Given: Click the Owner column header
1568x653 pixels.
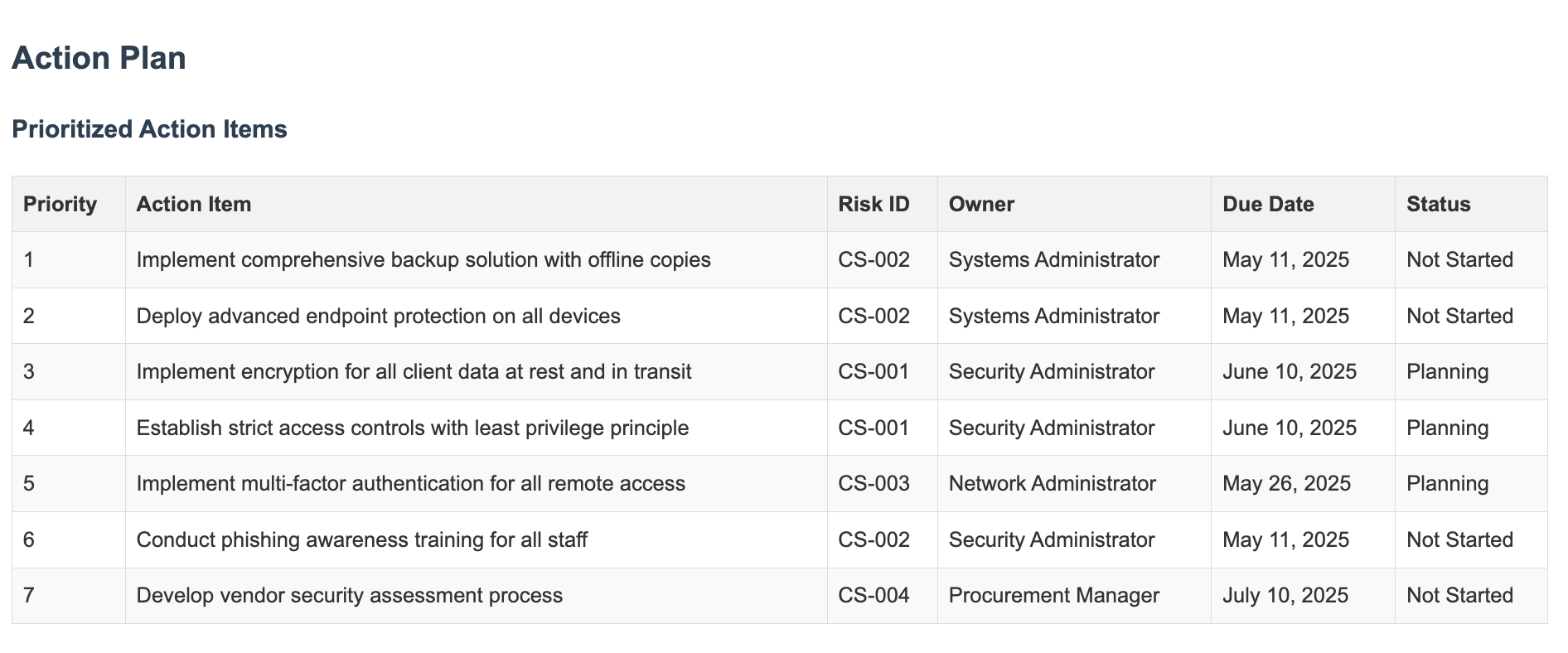Looking at the screenshot, I should point(981,204).
